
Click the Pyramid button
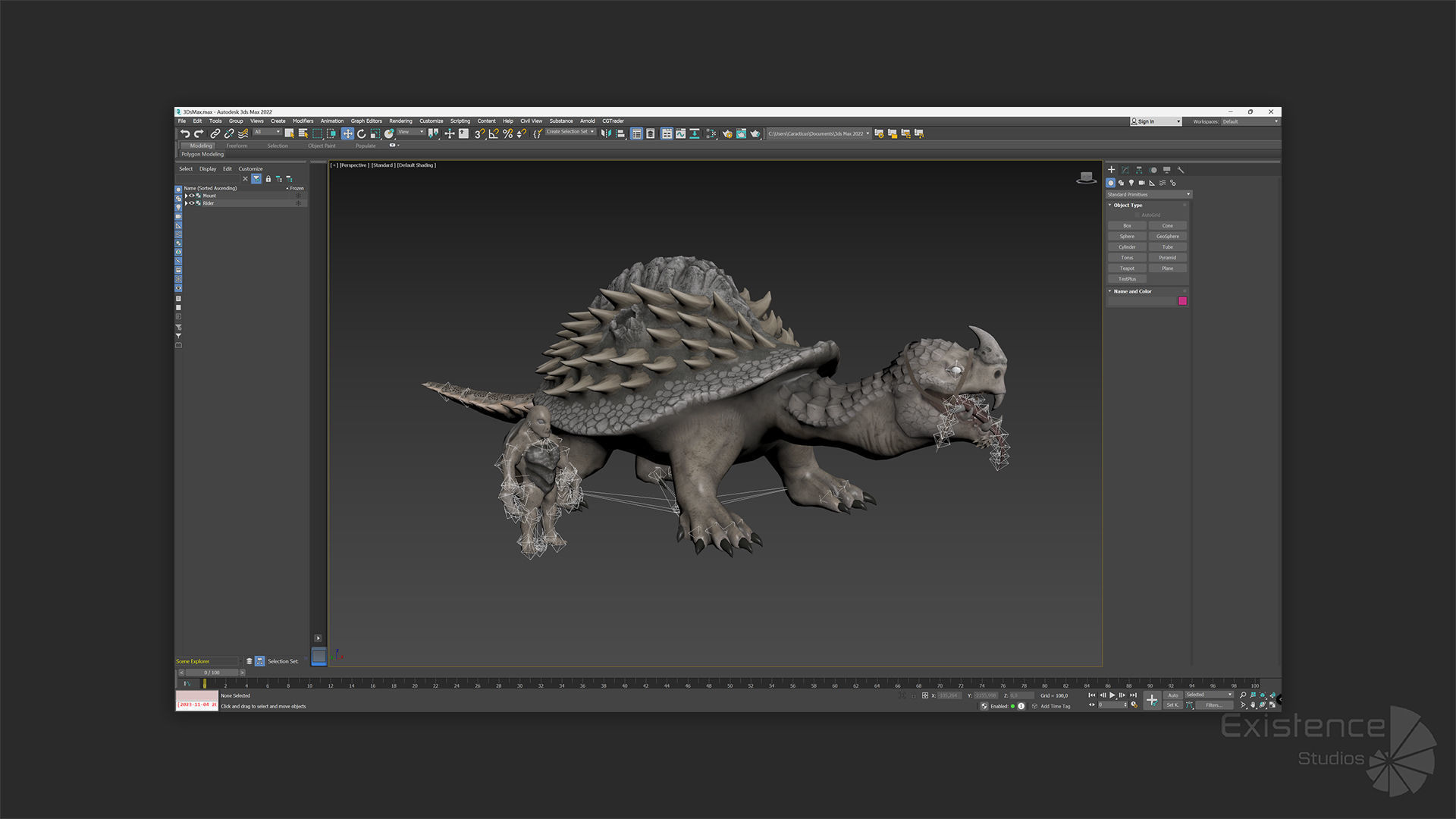[x=1167, y=258]
